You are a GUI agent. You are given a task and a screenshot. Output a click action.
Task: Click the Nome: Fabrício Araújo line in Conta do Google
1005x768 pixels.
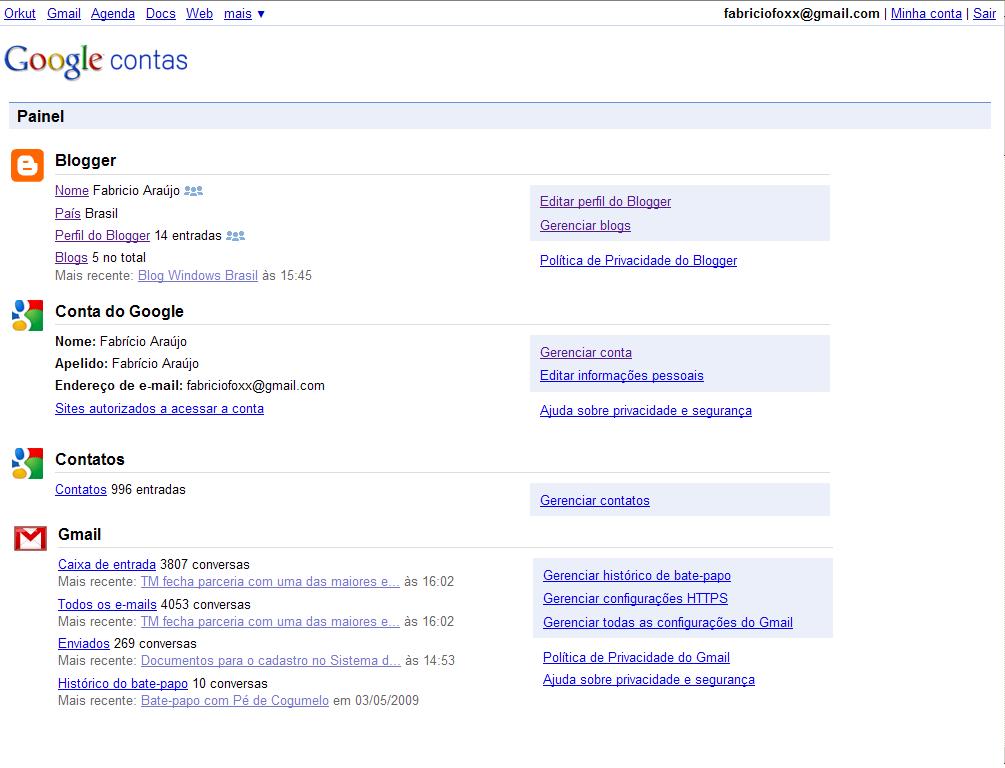(x=121, y=342)
